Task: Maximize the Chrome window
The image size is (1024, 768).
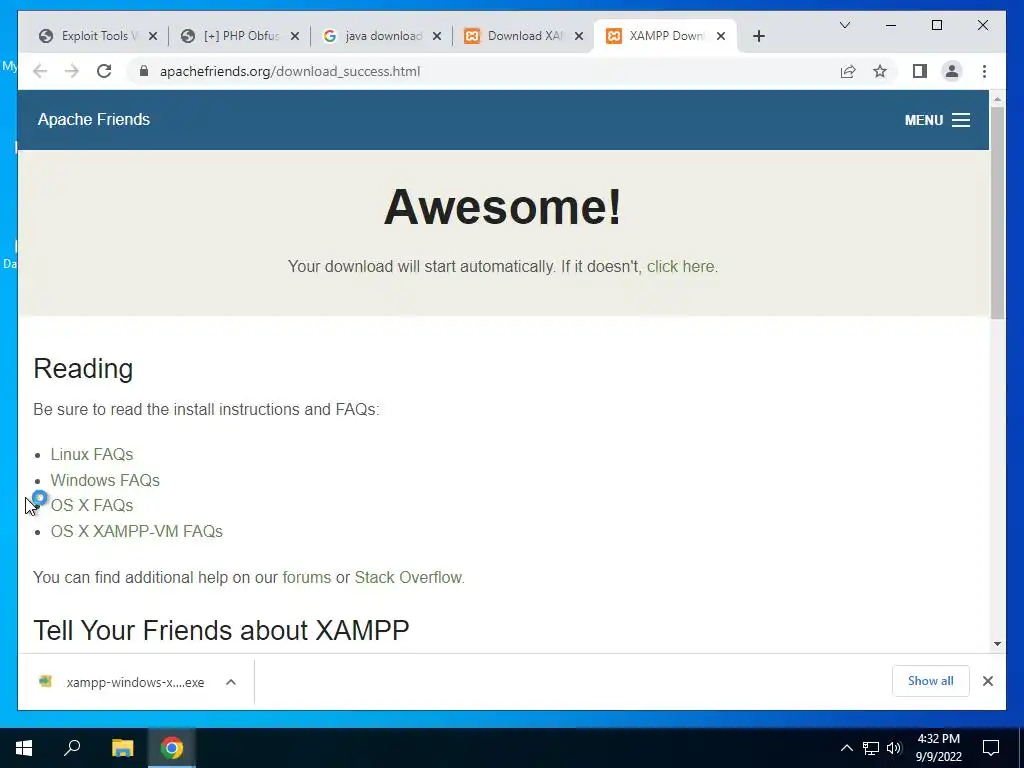Action: click(x=936, y=25)
